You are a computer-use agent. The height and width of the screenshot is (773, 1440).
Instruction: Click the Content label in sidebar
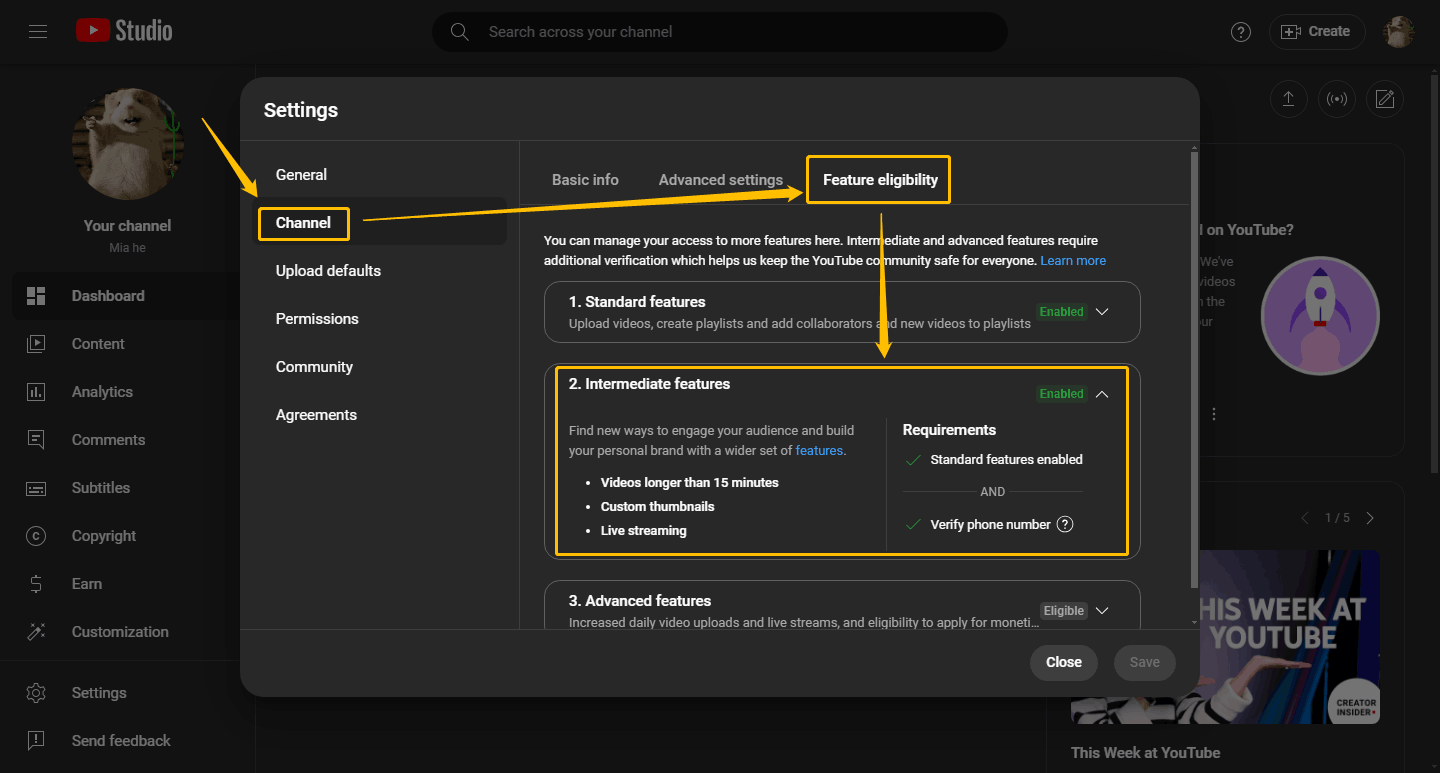98,344
